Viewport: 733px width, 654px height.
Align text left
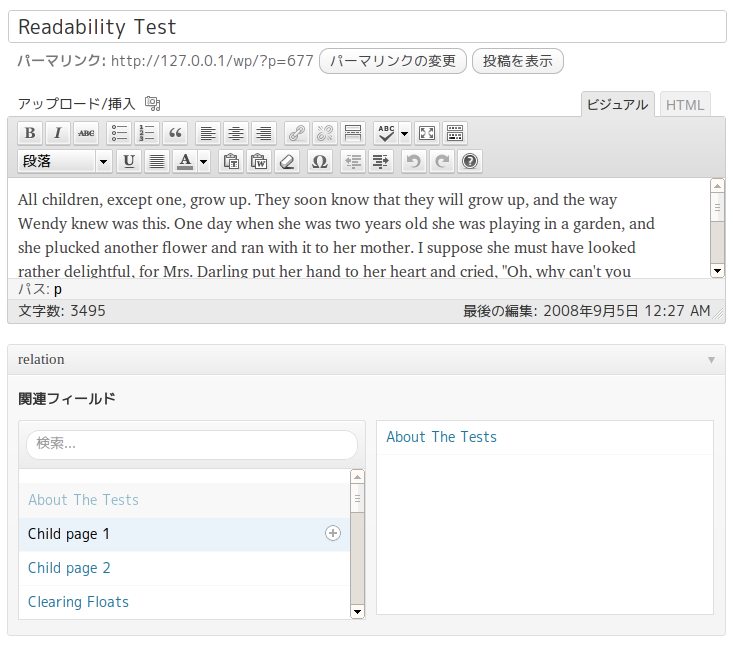[x=208, y=133]
